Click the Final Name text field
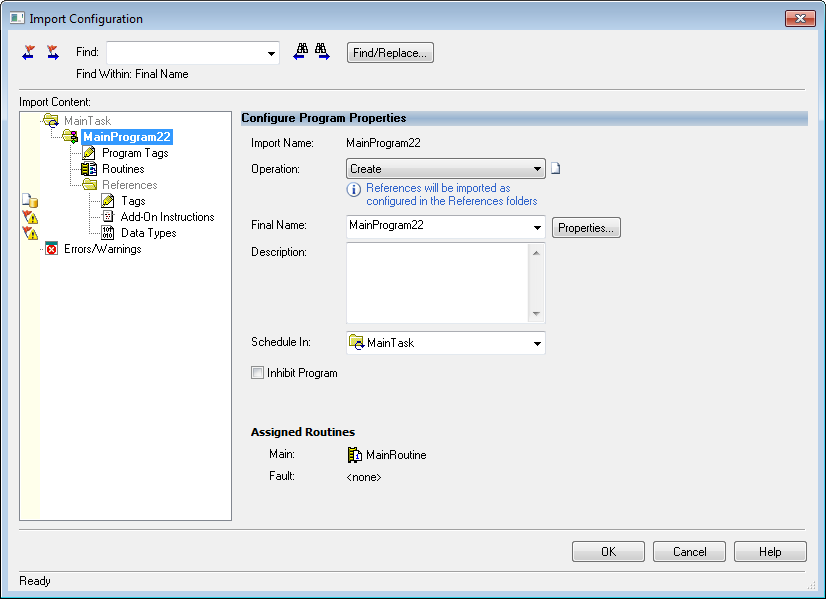826x599 pixels. (x=438, y=227)
